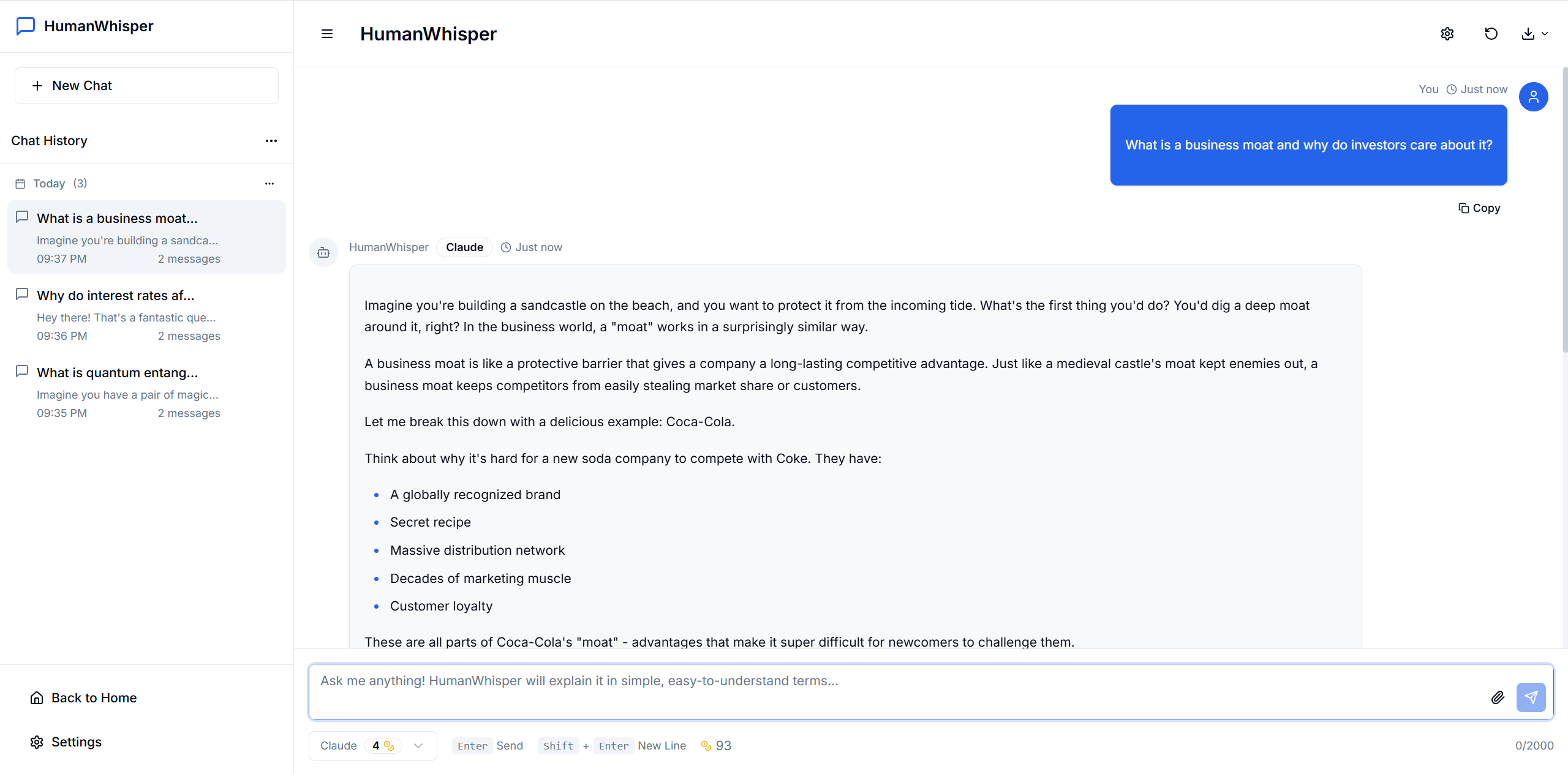The image size is (1568, 774).
Task: Open Settings in the sidebar
Action: [66, 742]
